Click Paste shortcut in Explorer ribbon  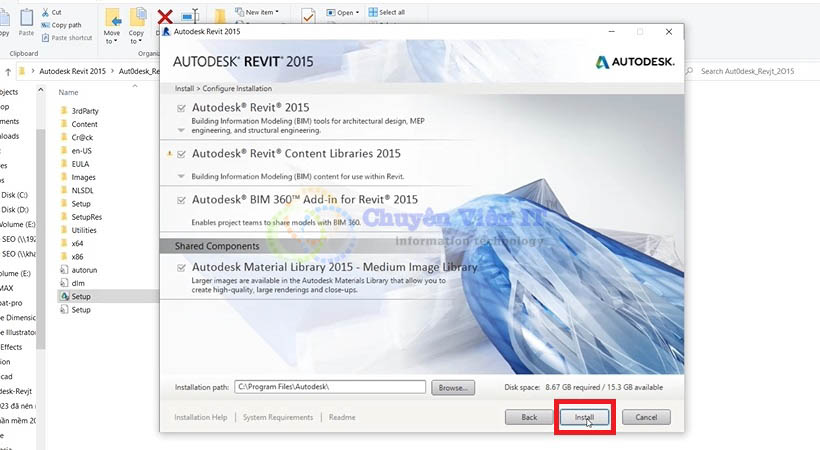pos(66,38)
